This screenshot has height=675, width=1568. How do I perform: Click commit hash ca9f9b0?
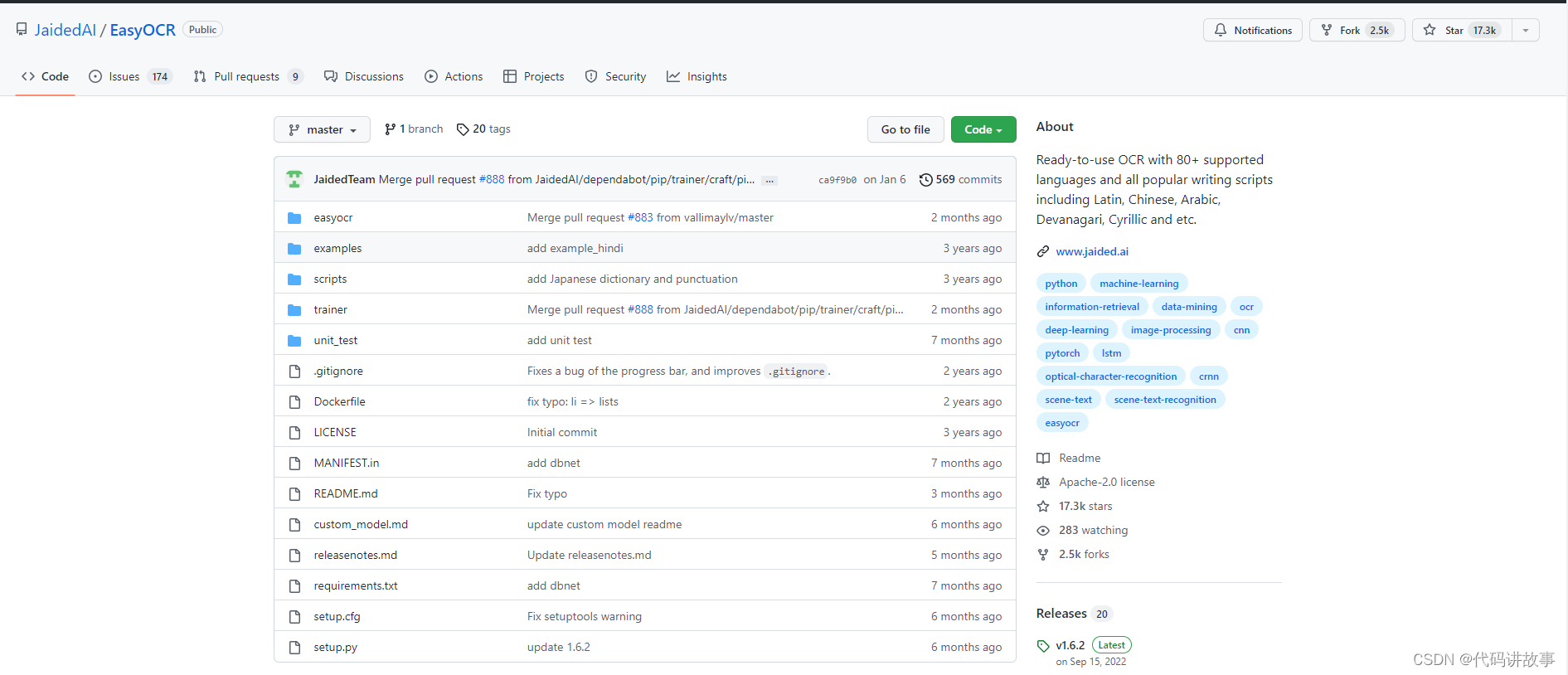pyautogui.click(x=837, y=180)
